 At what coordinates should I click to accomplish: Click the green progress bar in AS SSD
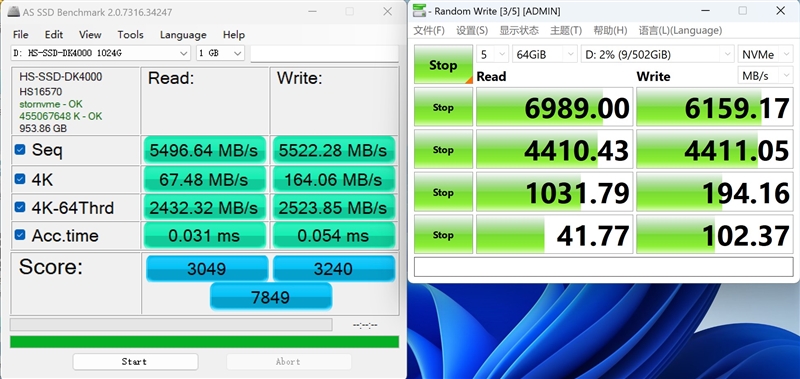pyautogui.click(x=204, y=342)
